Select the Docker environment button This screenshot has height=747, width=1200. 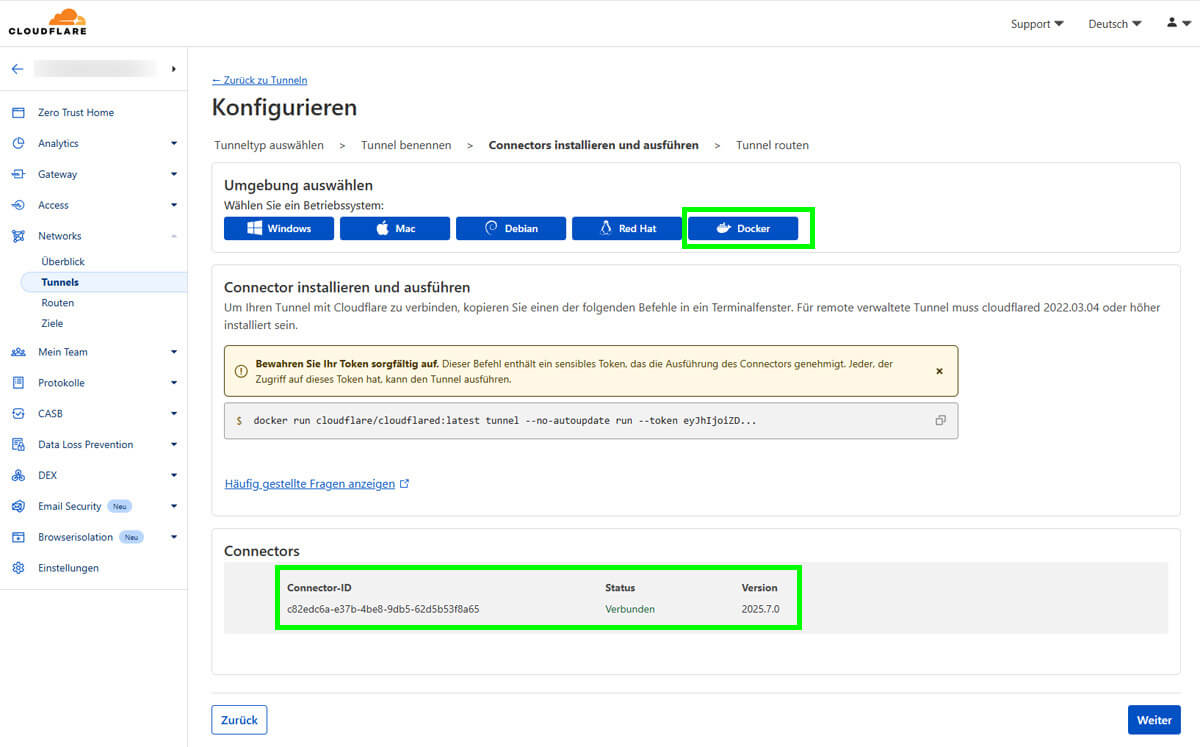point(743,228)
